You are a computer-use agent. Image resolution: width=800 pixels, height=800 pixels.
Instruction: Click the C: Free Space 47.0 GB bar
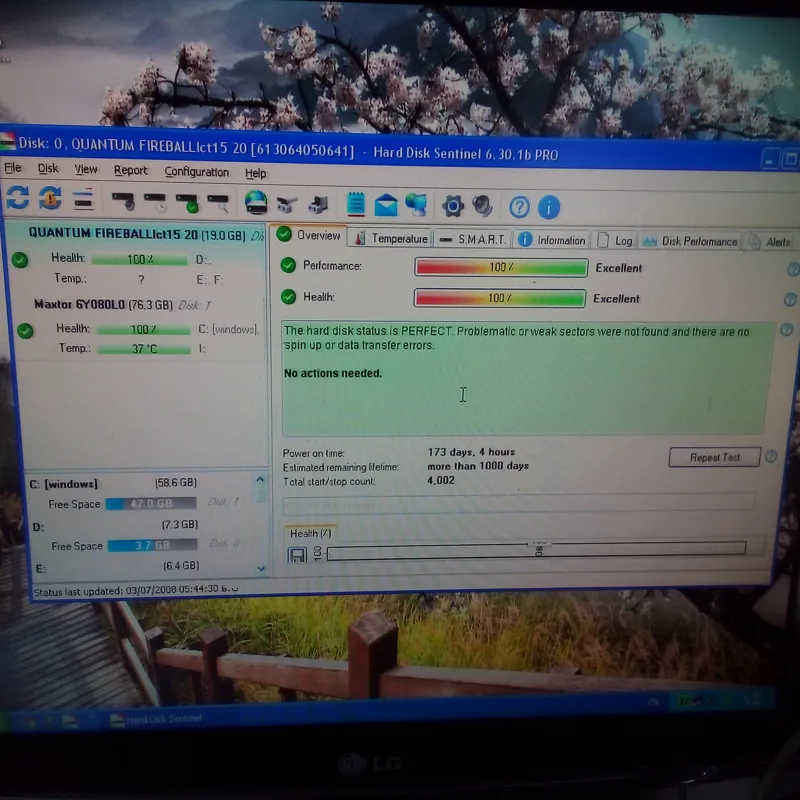pyautogui.click(x=151, y=504)
